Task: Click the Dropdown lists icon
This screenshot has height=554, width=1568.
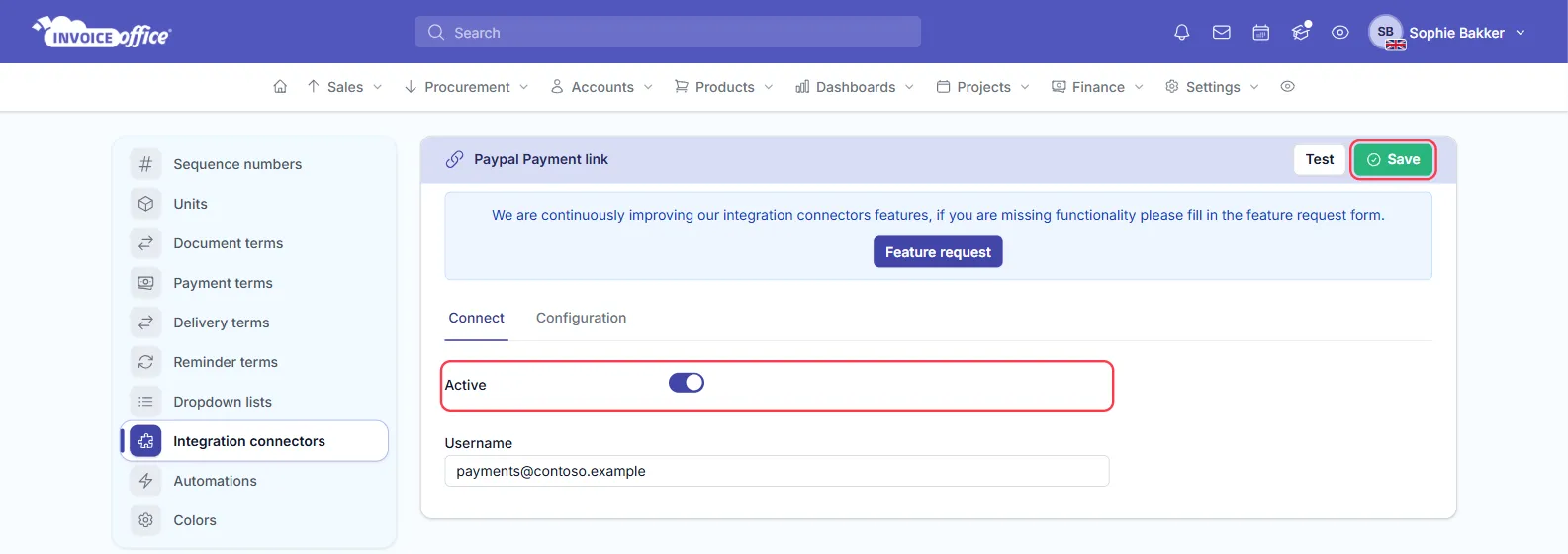Action: click(145, 402)
